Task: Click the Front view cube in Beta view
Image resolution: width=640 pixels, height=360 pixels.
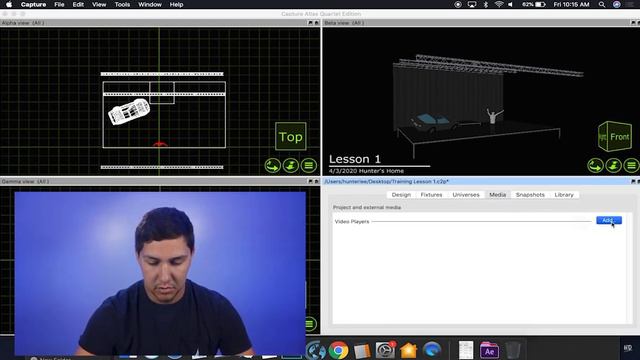Action: coord(615,136)
